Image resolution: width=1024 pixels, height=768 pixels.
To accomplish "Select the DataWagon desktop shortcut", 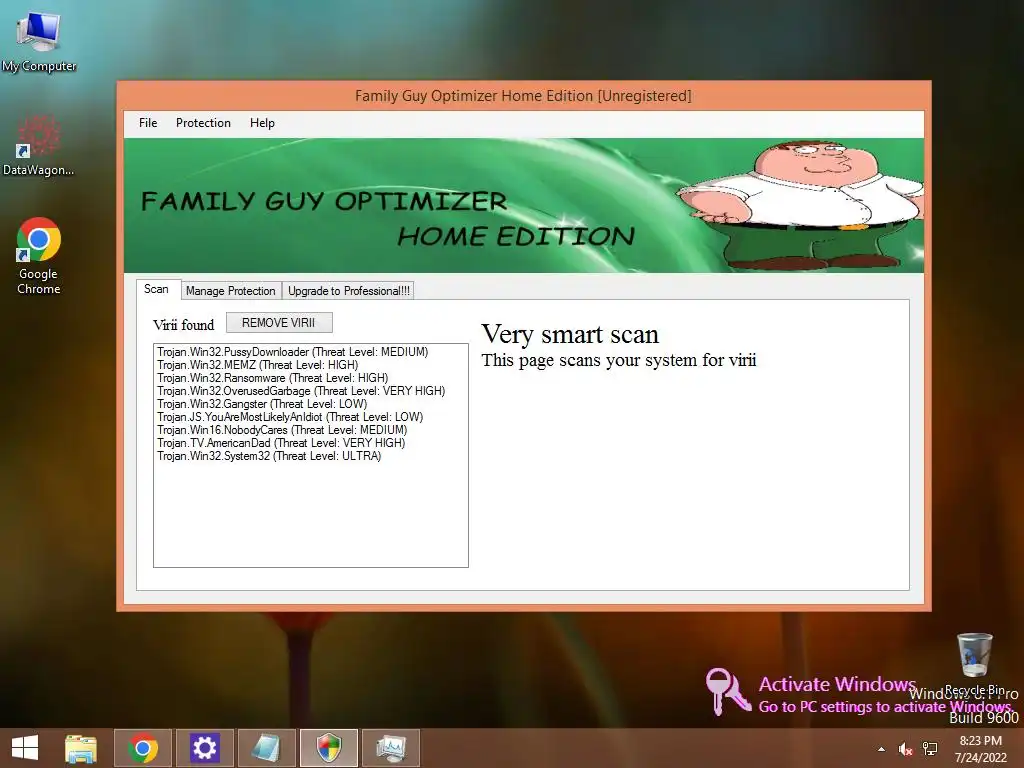I will (39, 146).
